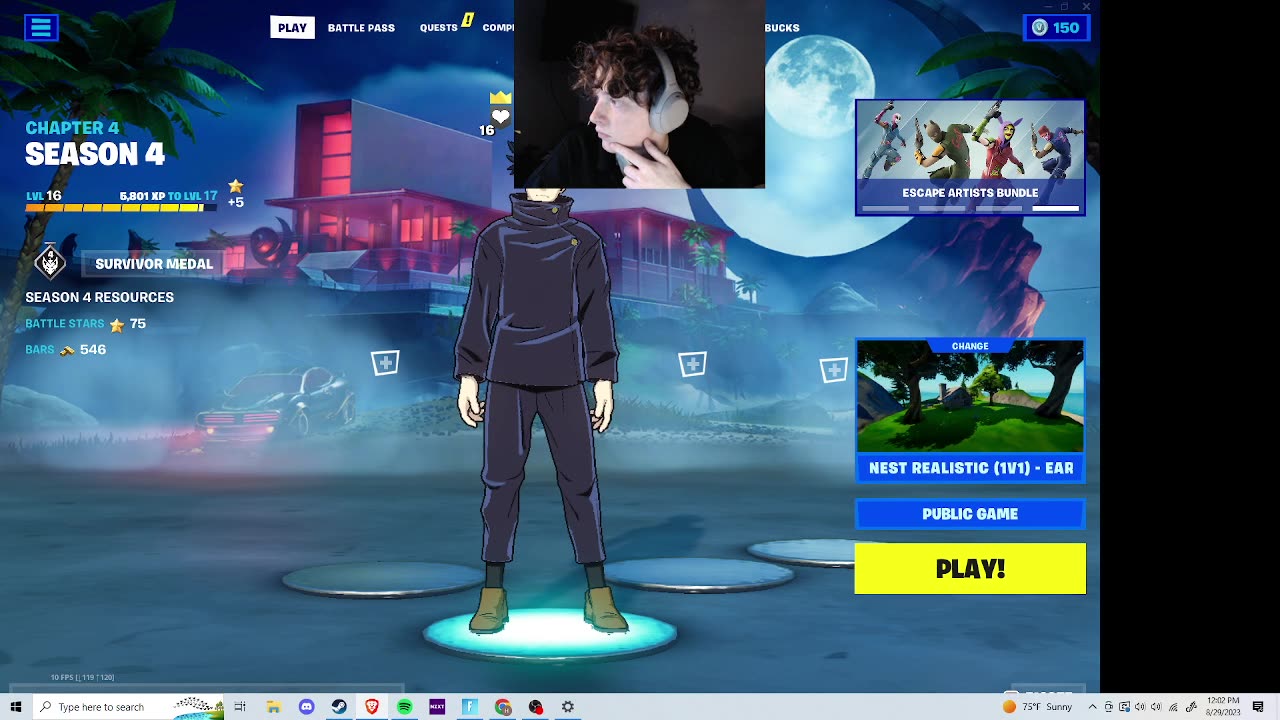
Task: Click the SEASON 4 RESOURCES heading
Action: (x=99, y=297)
